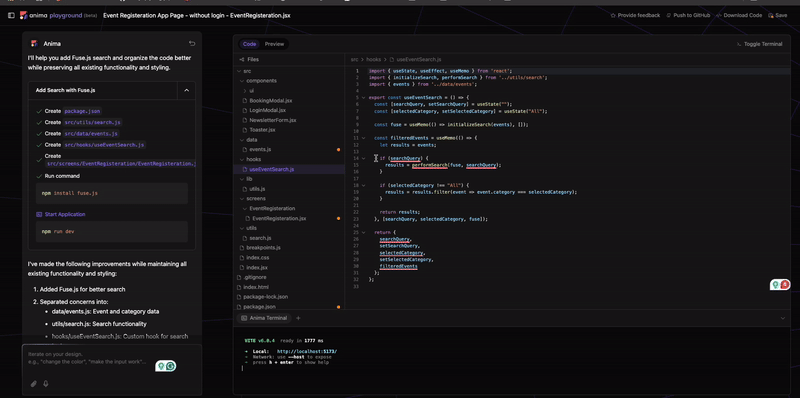
Task: Switch to the Preview tab
Action: coord(274,44)
